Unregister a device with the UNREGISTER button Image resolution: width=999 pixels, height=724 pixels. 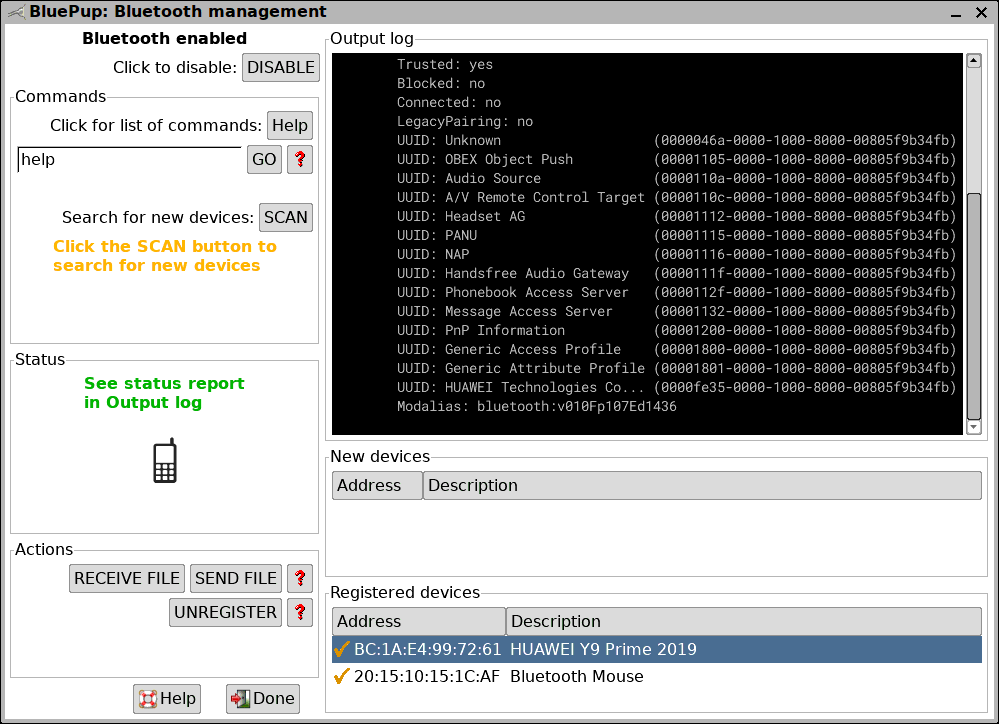pos(224,612)
